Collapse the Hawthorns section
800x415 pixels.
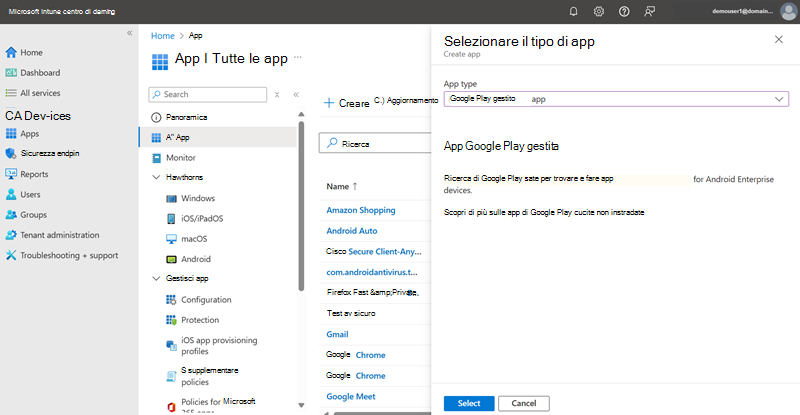point(156,177)
